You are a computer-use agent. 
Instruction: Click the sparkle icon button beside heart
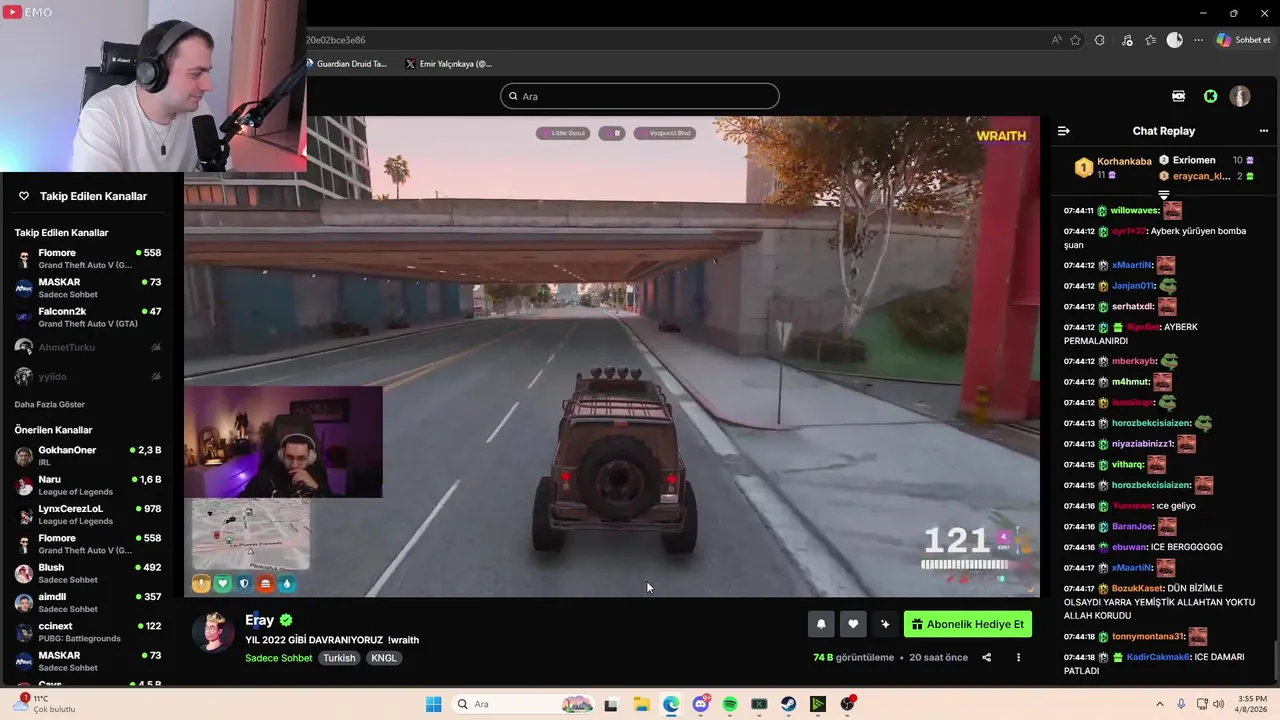pyautogui.click(x=885, y=624)
